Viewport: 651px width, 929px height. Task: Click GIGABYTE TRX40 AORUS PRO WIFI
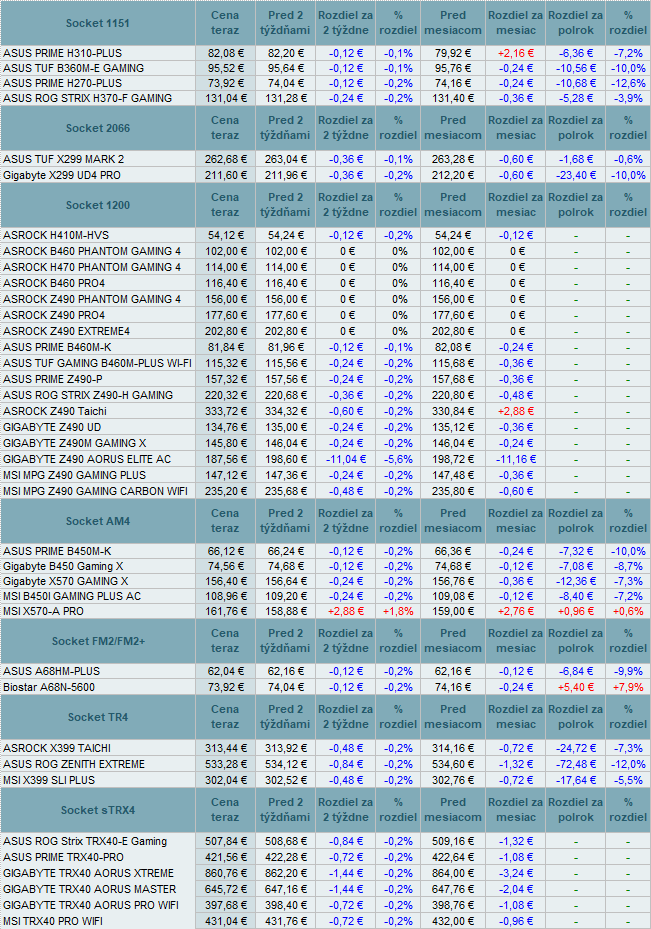point(91,905)
